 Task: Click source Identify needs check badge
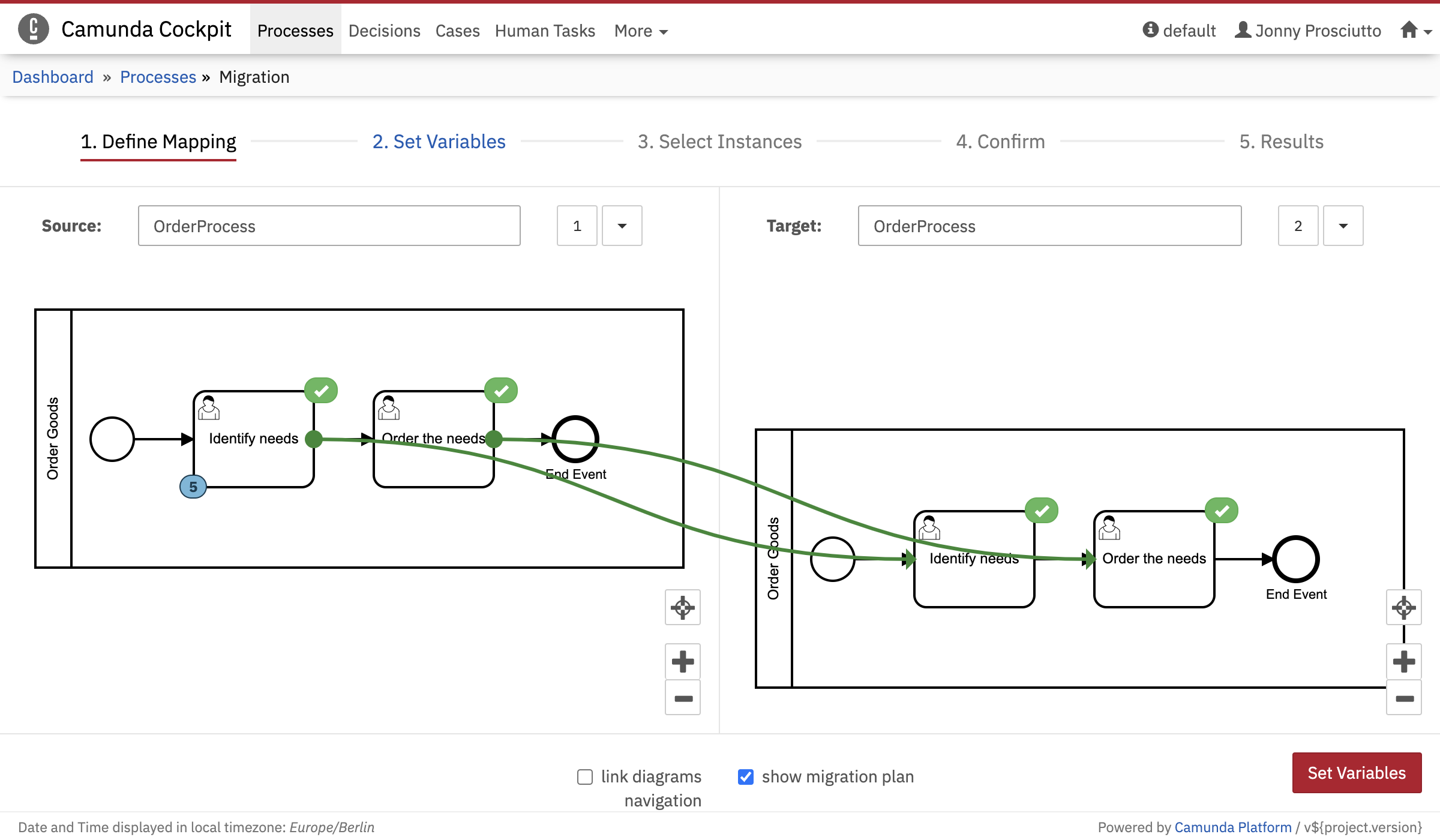point(321,391)
